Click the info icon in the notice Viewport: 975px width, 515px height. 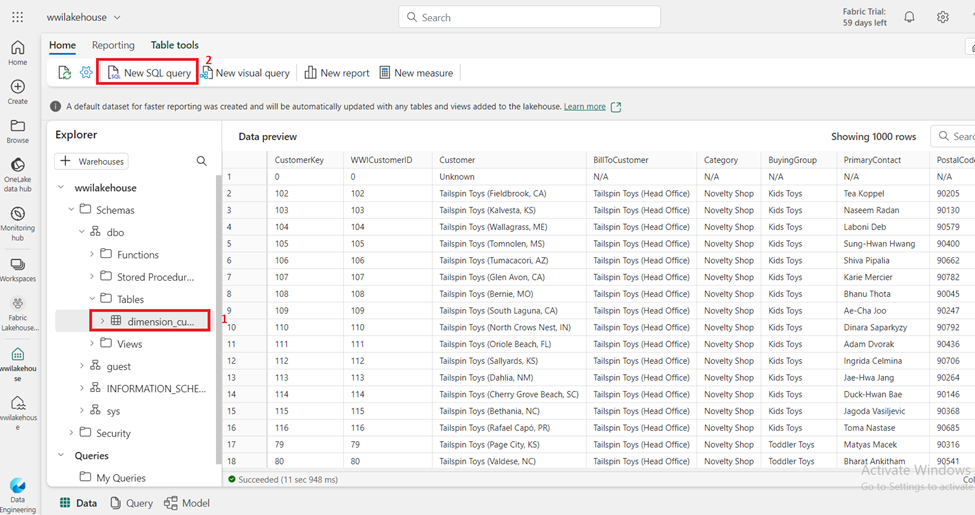tap(55, 106)
